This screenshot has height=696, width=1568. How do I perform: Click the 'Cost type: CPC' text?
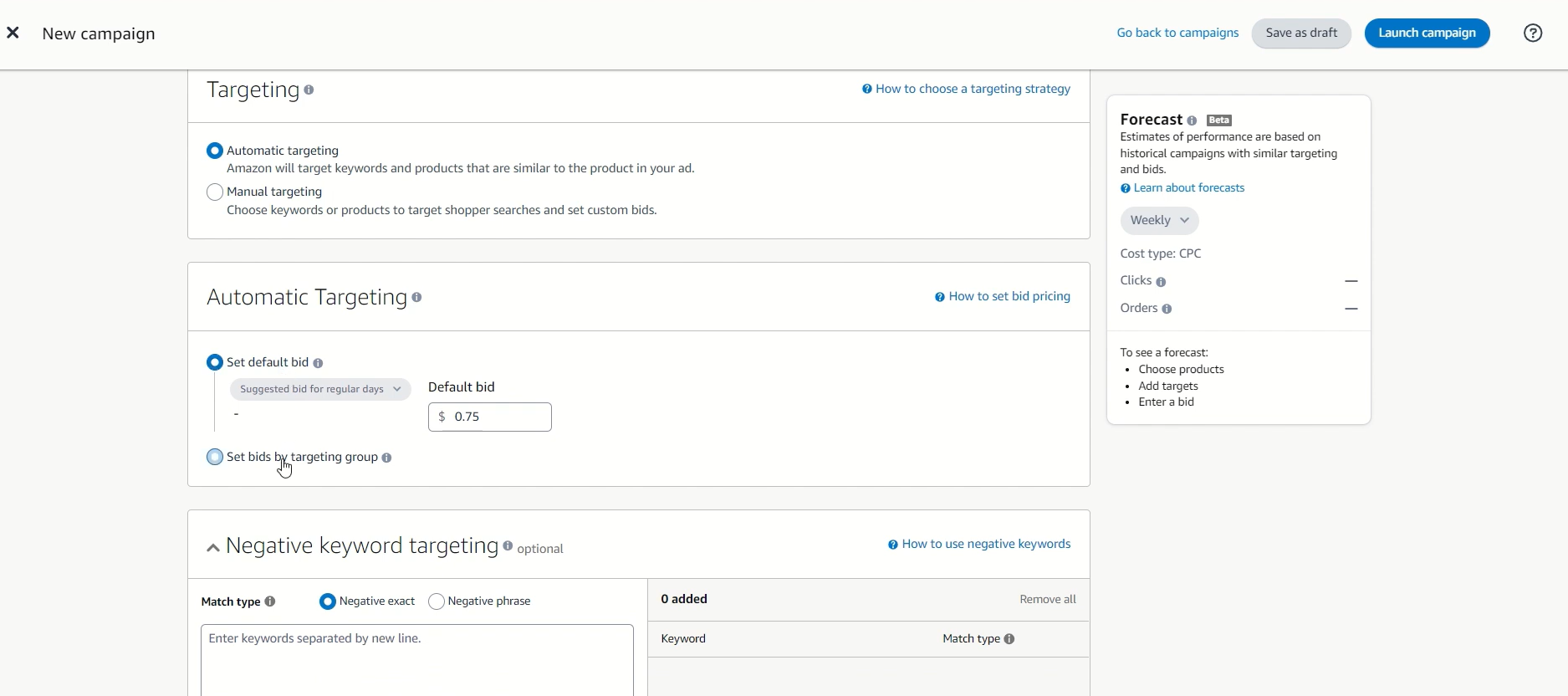point(1161,253)
